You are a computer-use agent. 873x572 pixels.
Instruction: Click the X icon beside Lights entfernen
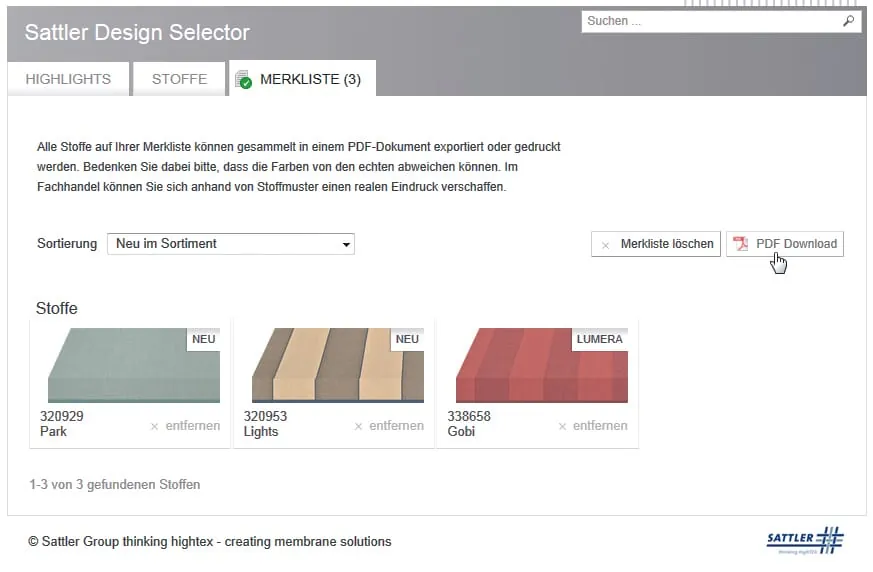pyautogui.click(x=359, y=426)
